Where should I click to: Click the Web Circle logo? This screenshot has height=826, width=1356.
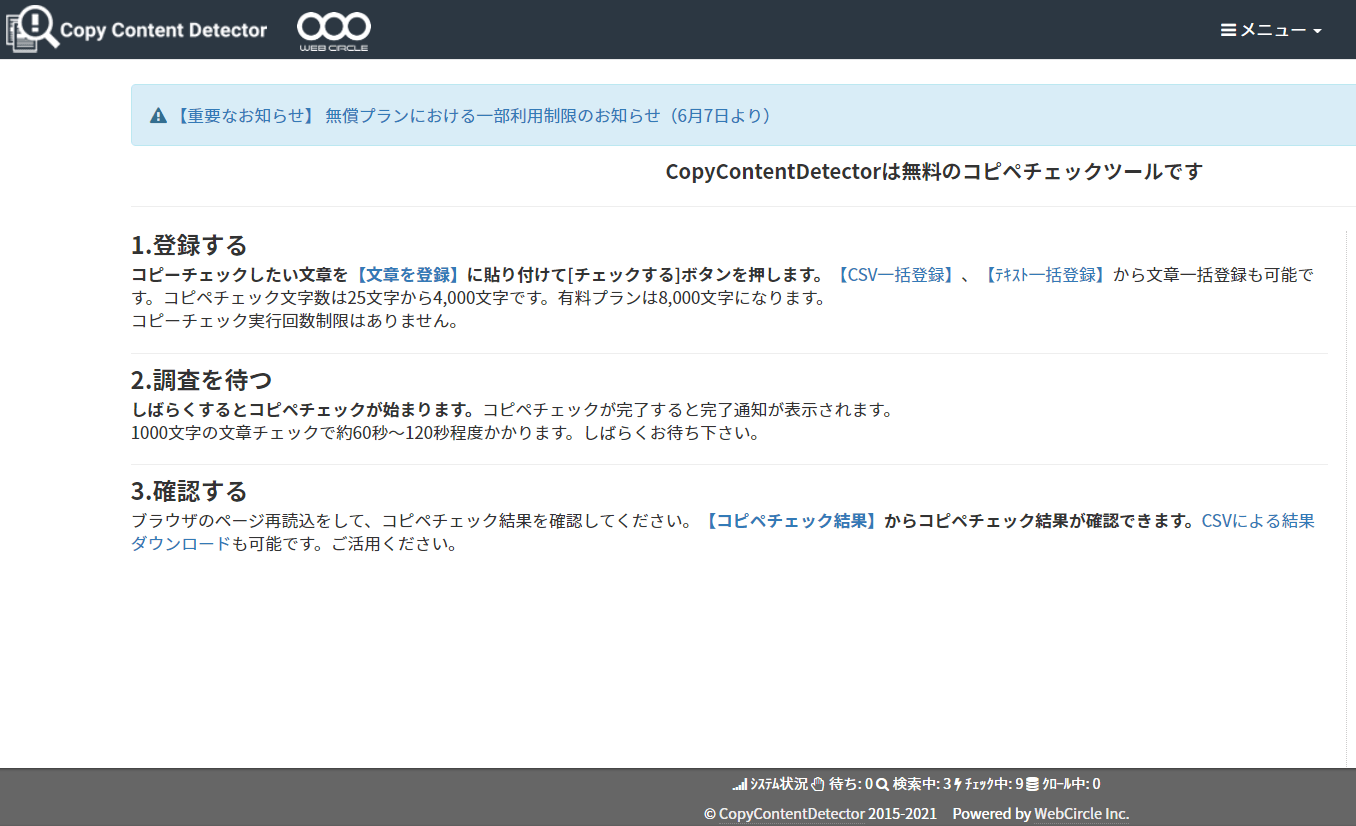tap(334, 31)
